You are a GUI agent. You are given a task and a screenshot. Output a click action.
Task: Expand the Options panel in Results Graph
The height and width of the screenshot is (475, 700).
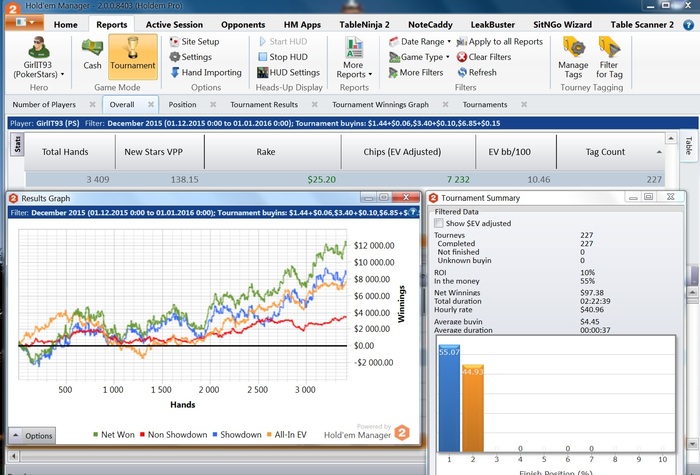tap(32, 436)
